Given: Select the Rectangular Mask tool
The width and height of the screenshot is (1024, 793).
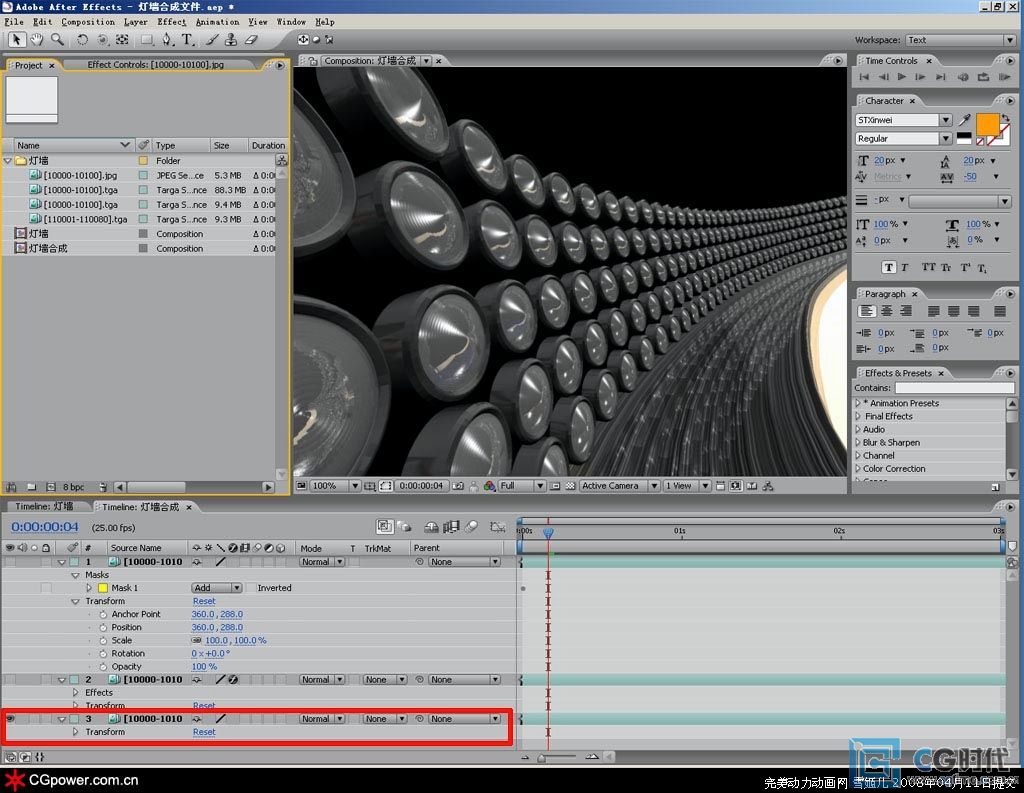Looking at the screenshot, I should pyautogui.click(x=147, y=40).
